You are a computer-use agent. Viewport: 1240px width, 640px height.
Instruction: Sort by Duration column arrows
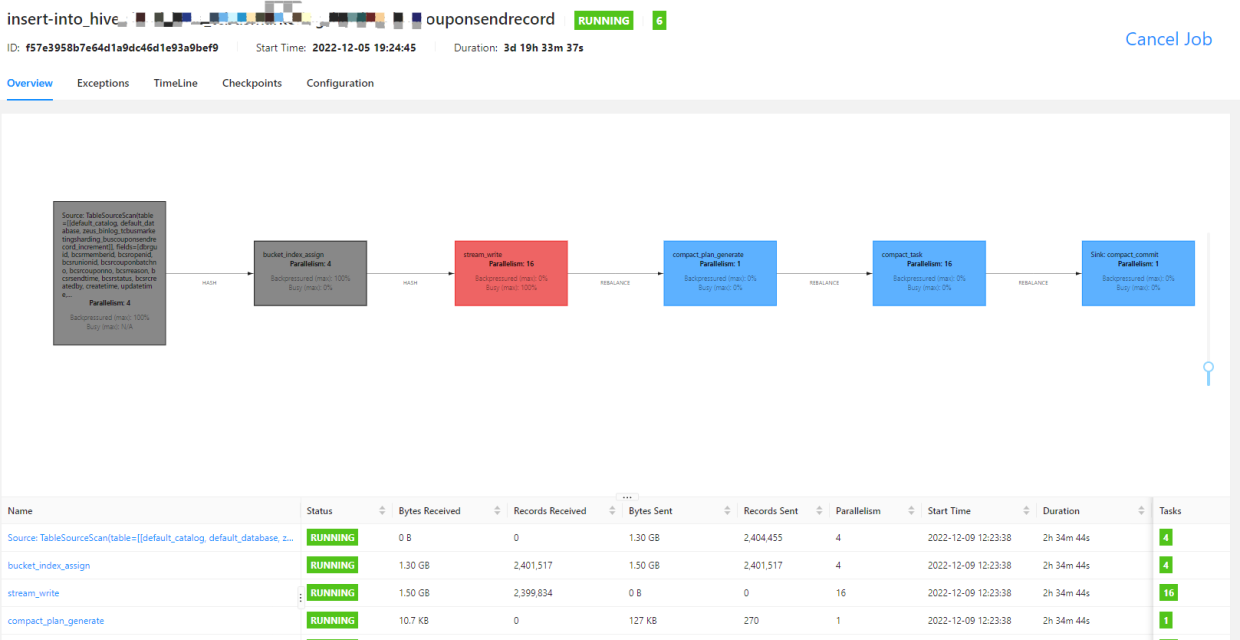pos(1142,511)
